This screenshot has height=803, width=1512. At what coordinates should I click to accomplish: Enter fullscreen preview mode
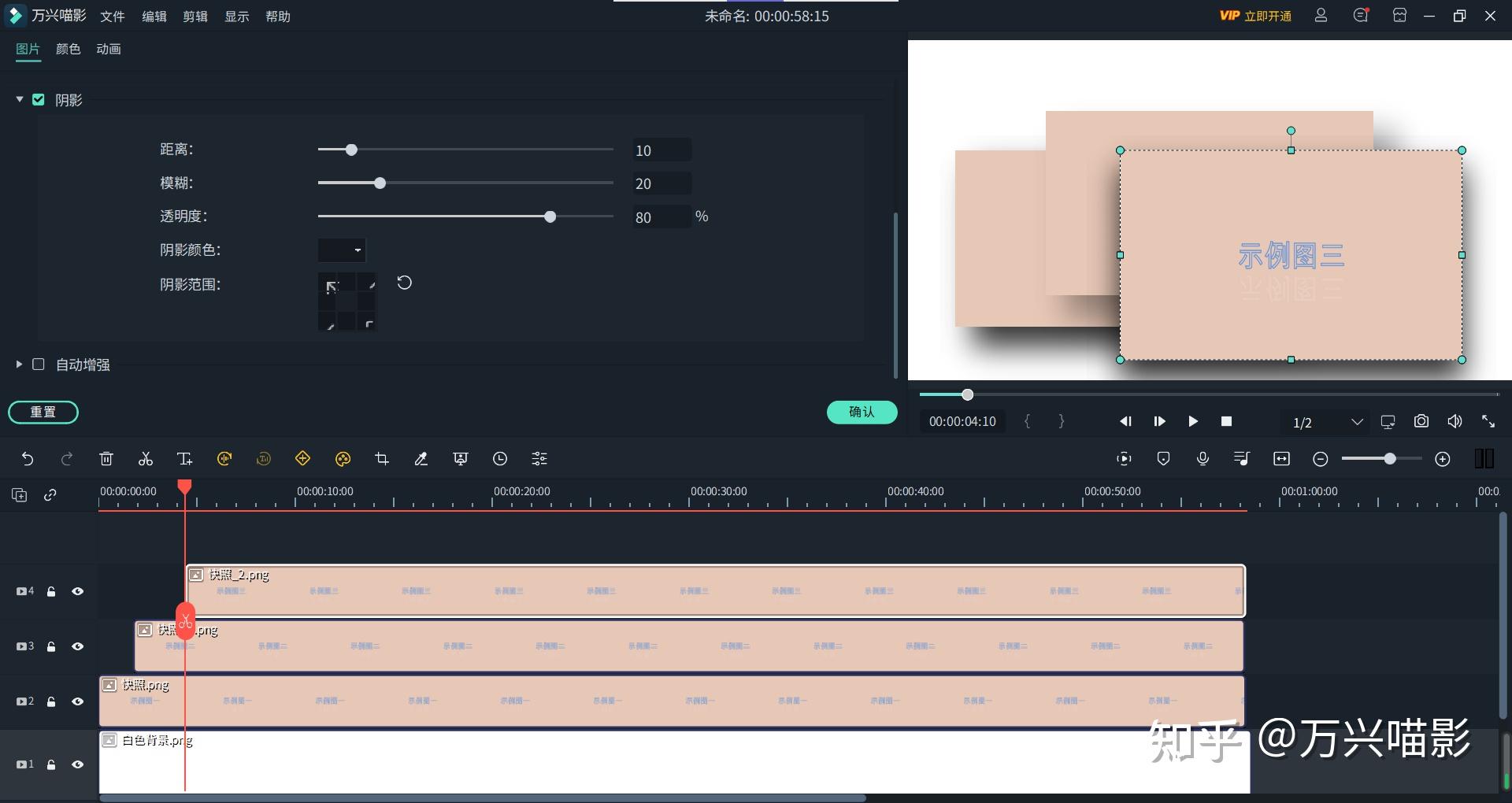pyautogui.click(x=1488, y=421)
